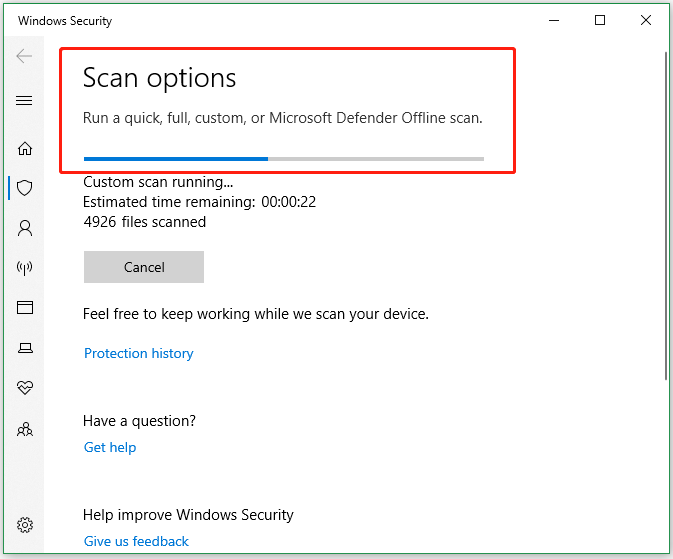Open the Protection history link
The width and height of the screenshot is (673, 559).
[139, 353]
